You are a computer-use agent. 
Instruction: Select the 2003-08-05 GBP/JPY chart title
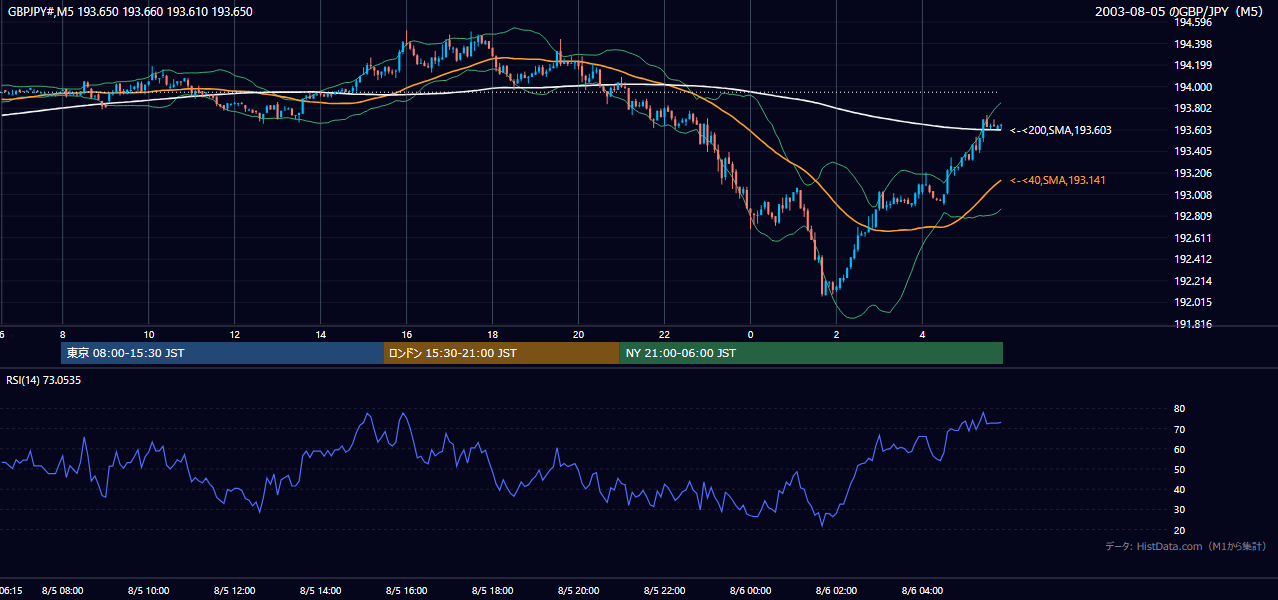[1180, 11]
